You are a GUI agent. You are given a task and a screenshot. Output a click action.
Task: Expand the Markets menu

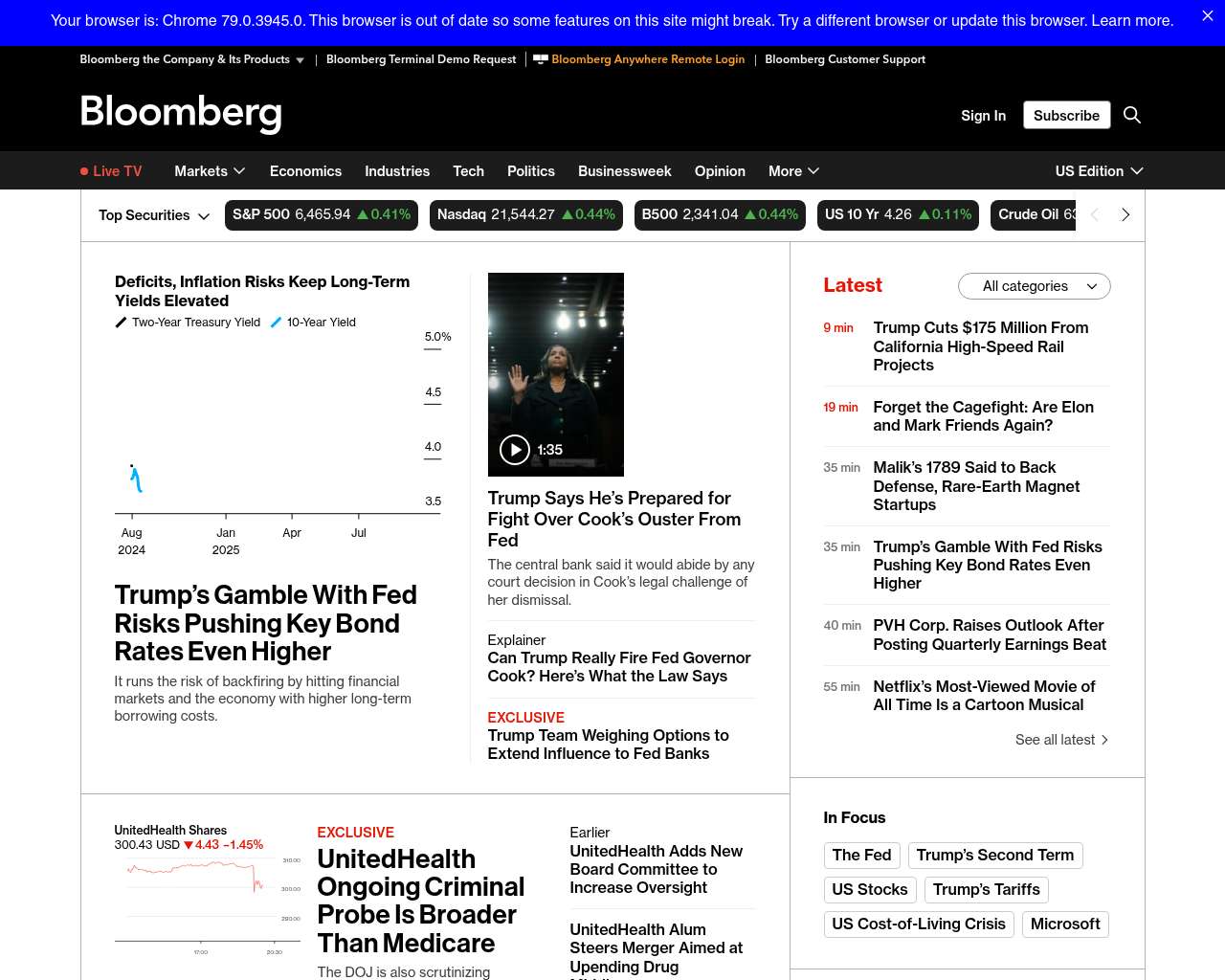point(210,171)
